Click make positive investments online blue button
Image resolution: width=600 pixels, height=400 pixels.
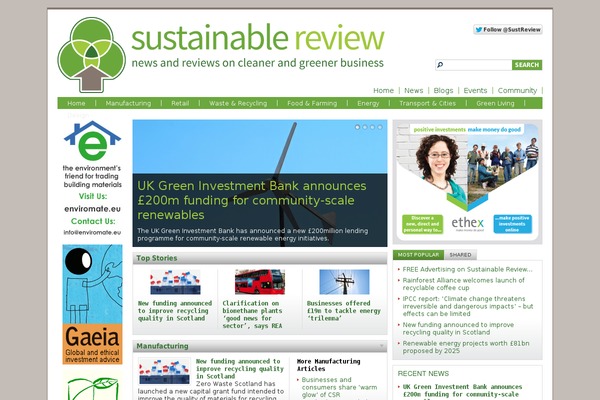click(x=512, y=224)
